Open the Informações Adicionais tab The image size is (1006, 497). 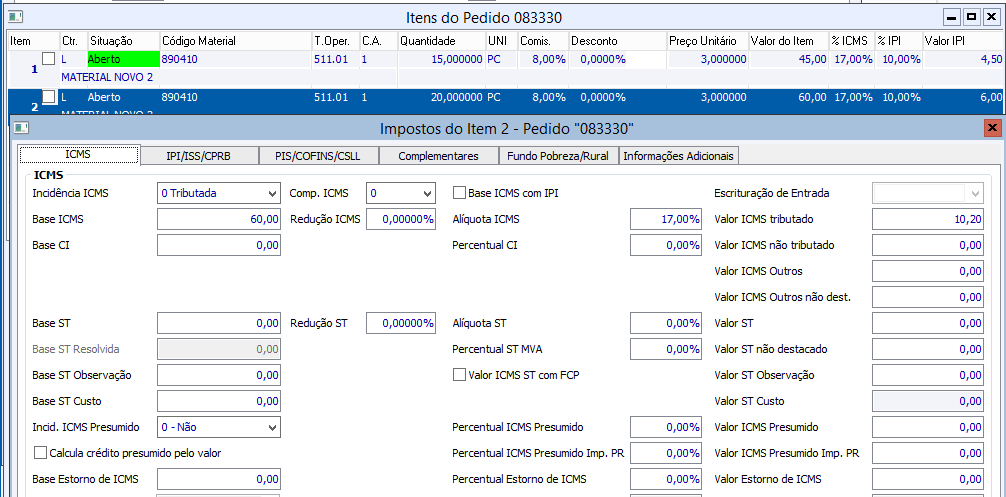tap(679, 156)
